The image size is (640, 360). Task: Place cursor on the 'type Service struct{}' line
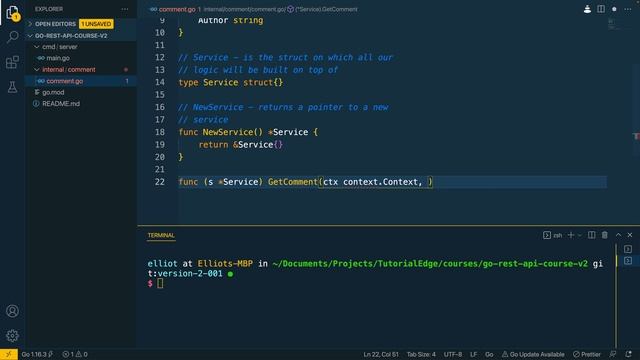(x=231, y=82)
